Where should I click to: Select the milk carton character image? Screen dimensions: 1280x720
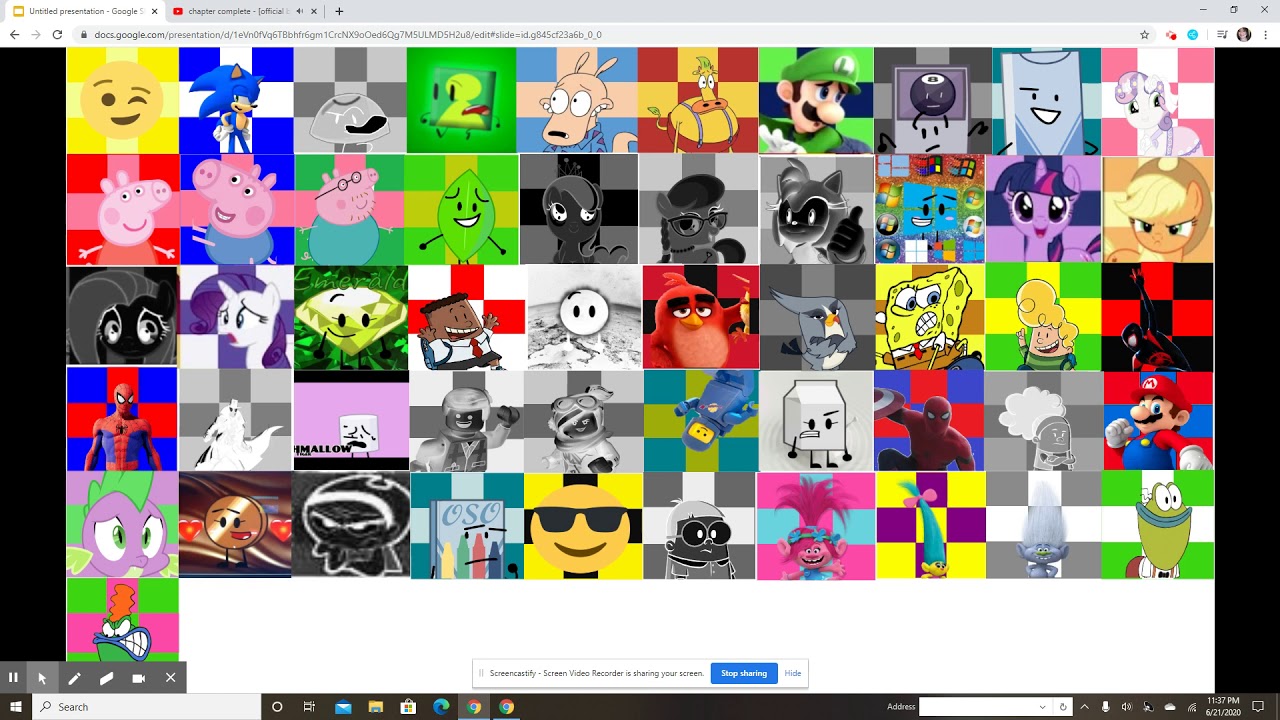(816, 421)
